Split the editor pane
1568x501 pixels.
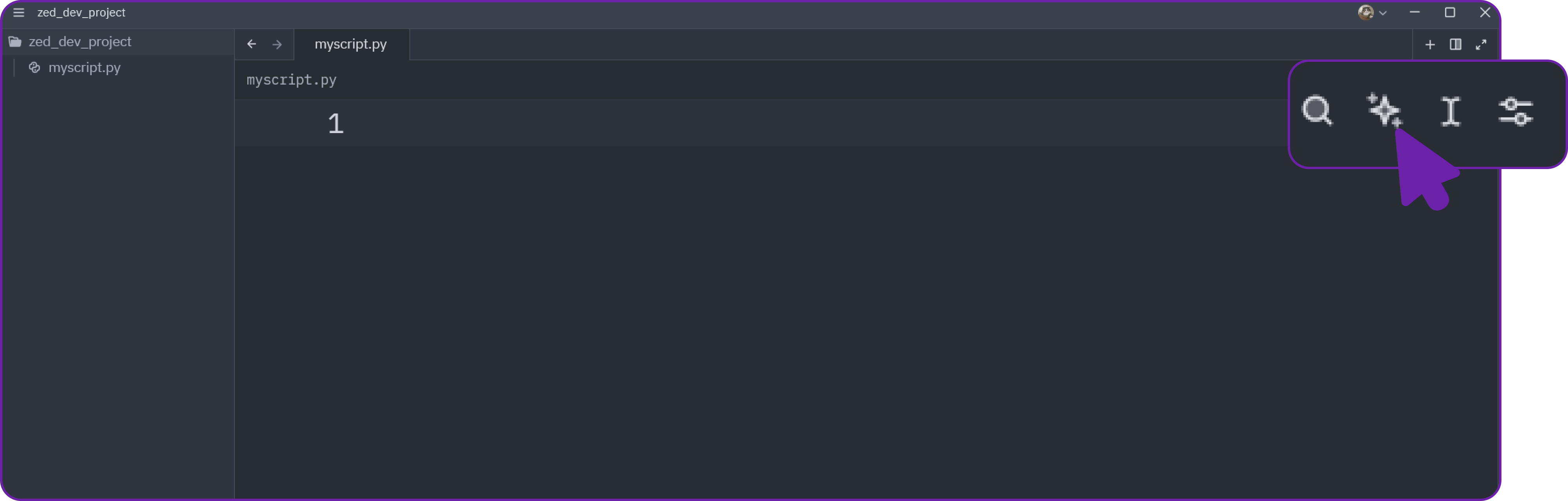[x=1456, y=44]
